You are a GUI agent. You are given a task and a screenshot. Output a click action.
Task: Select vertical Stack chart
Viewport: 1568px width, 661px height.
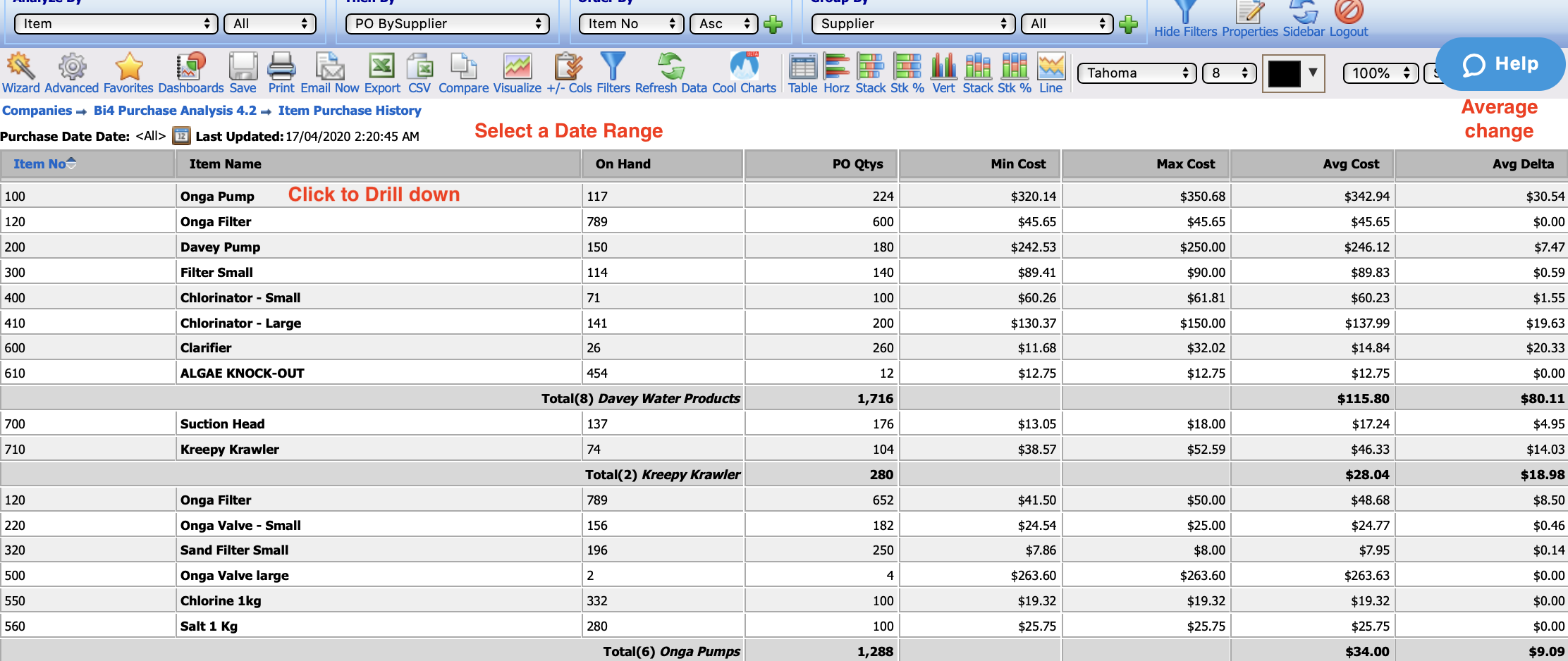point(978,73)
